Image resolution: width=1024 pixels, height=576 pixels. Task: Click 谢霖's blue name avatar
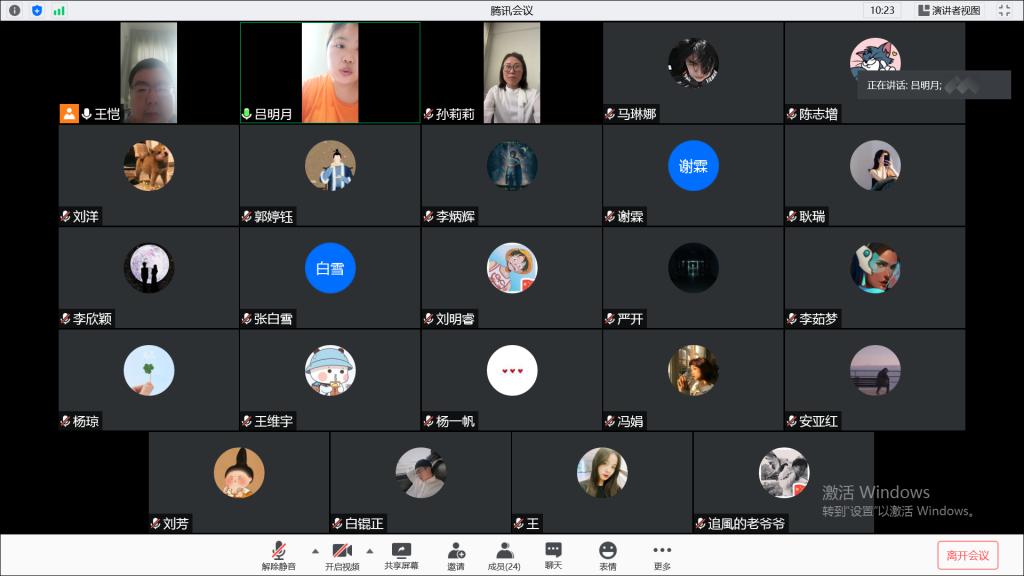coord(693,166)
